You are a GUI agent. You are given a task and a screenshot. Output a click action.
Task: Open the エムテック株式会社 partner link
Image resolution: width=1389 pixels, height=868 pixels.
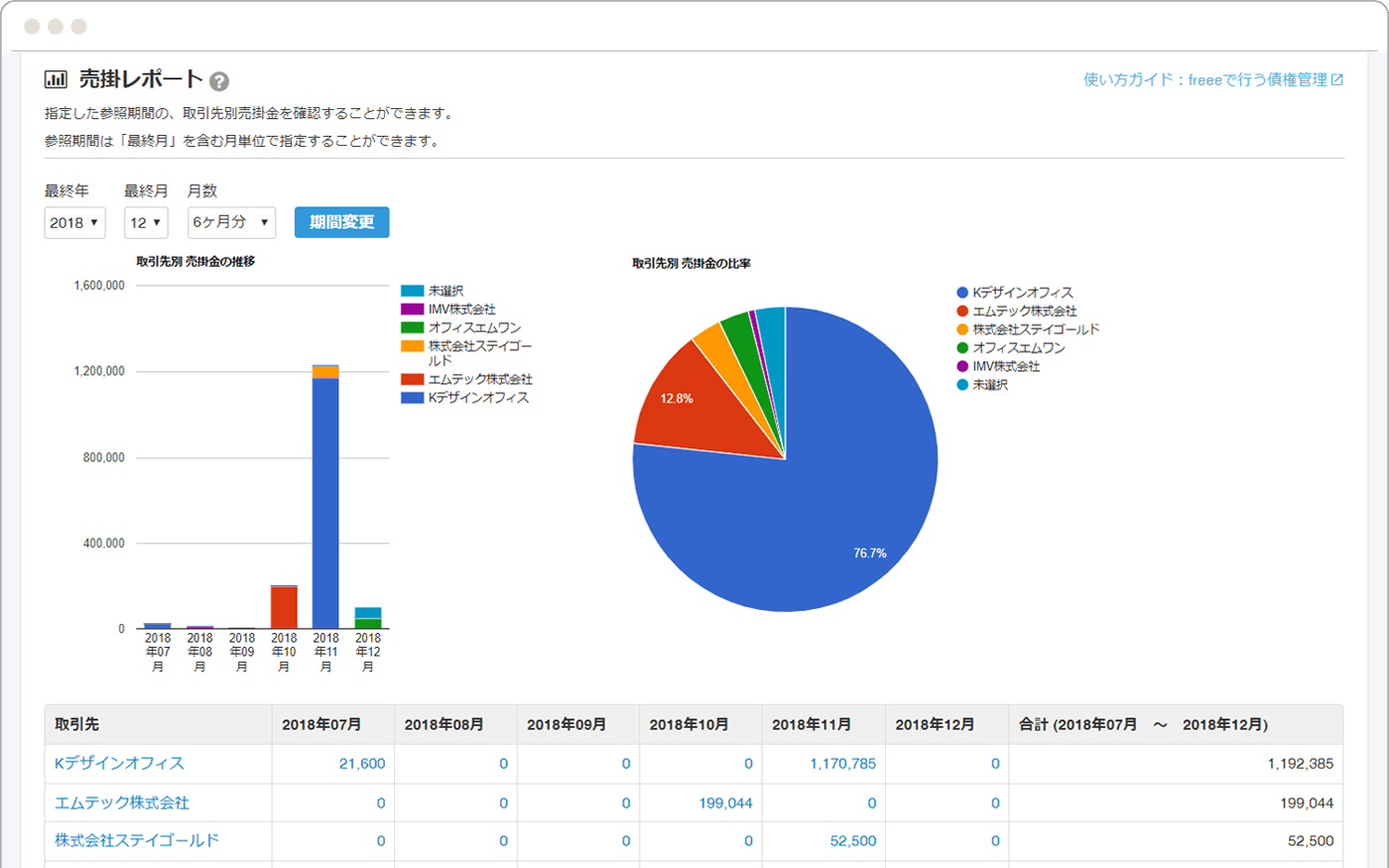[x=121, y=803]
